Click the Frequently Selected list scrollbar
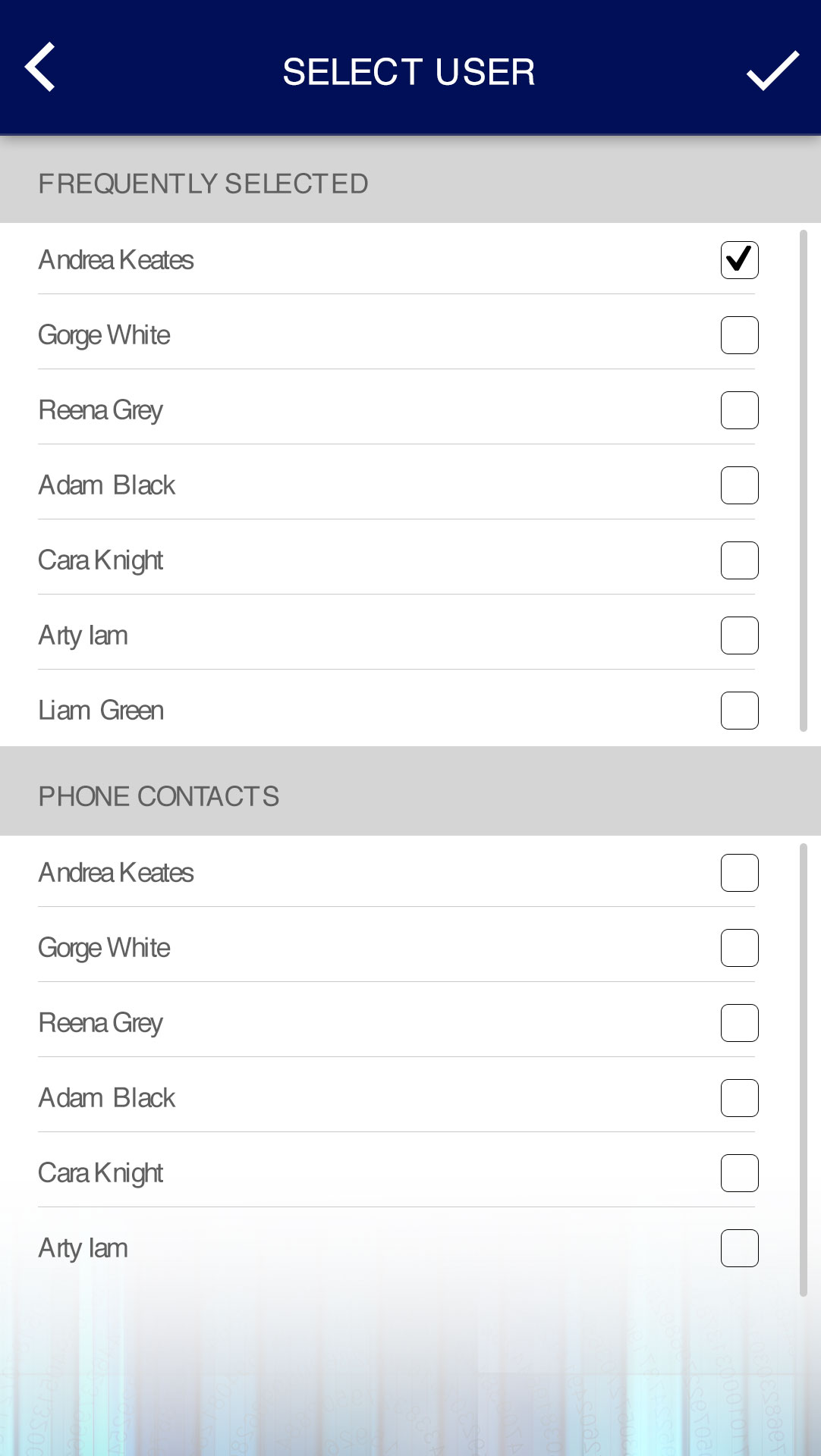 pyautogui.click(x=804, y=480)
